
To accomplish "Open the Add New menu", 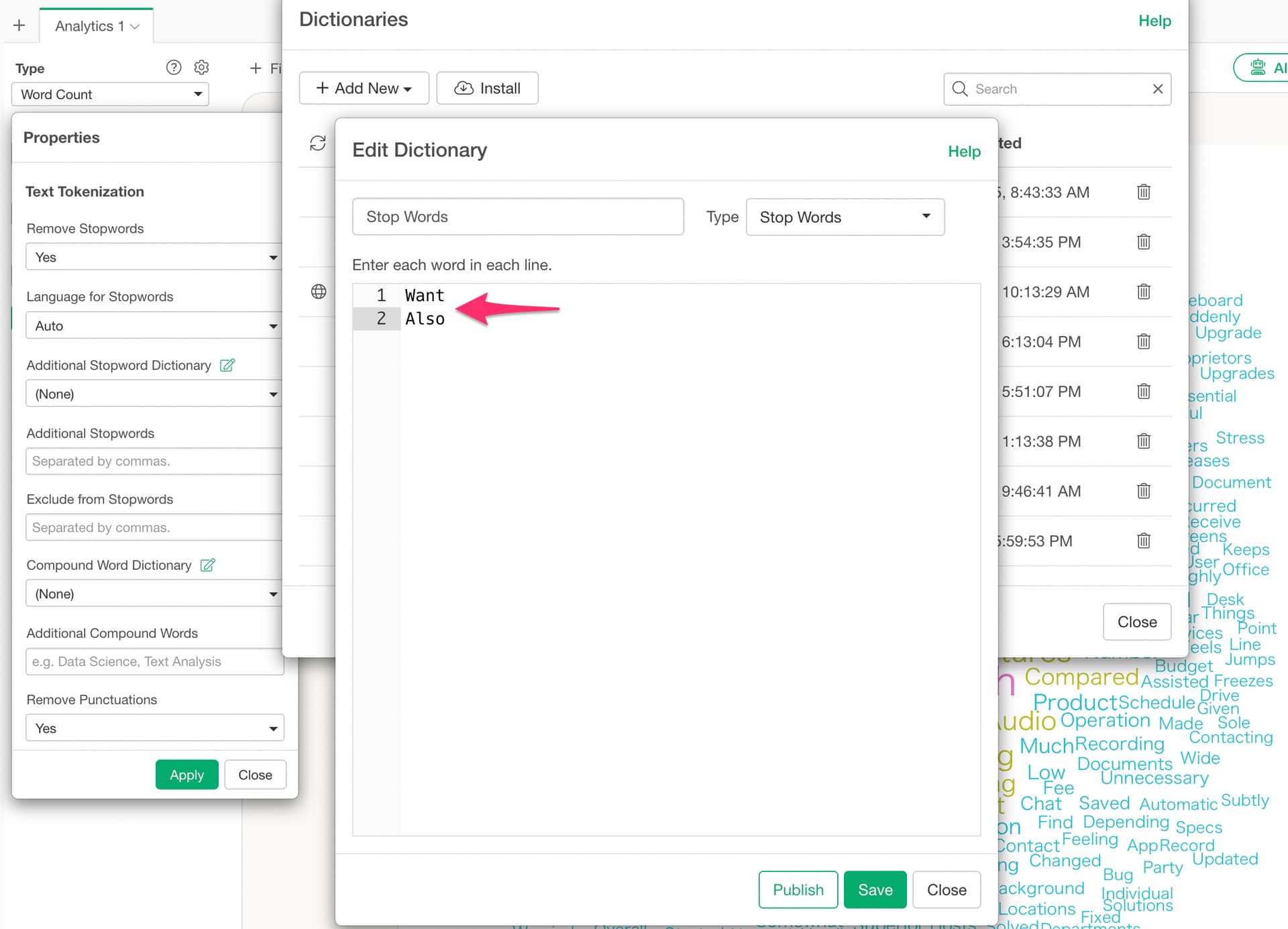I will click(x=364, y=89).
